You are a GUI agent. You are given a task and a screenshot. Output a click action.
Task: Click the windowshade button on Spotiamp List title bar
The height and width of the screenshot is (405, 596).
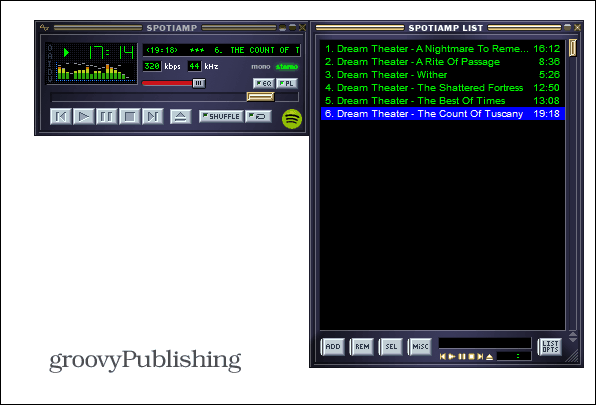[x=567, y=27]
